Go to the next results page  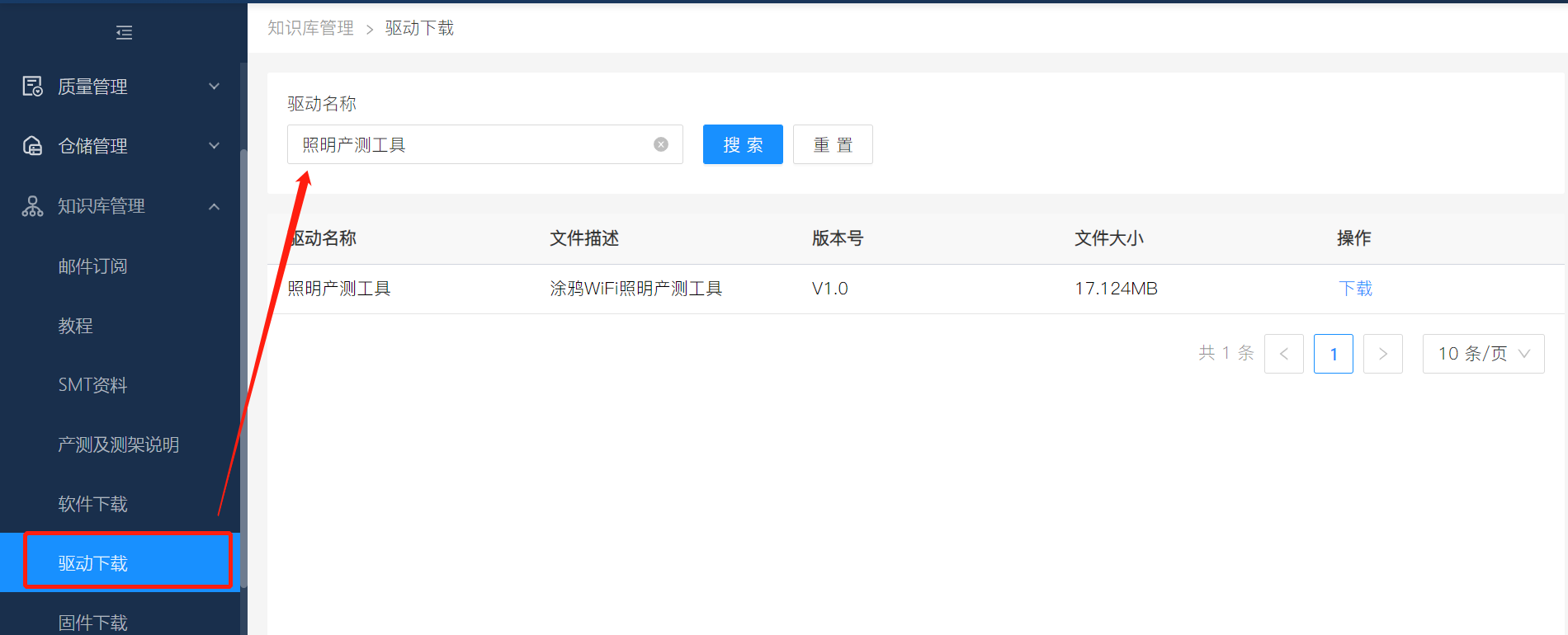click(1383, 354)
